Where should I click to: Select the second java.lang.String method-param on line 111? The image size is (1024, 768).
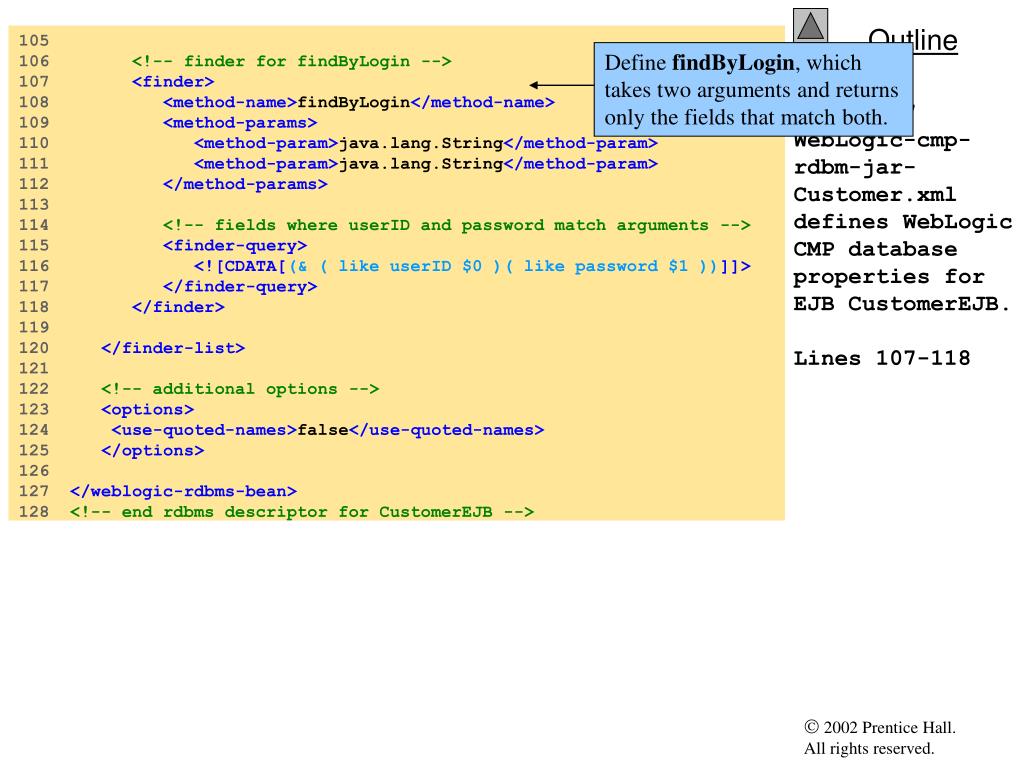pyautogui.click(x=426, y=164)
